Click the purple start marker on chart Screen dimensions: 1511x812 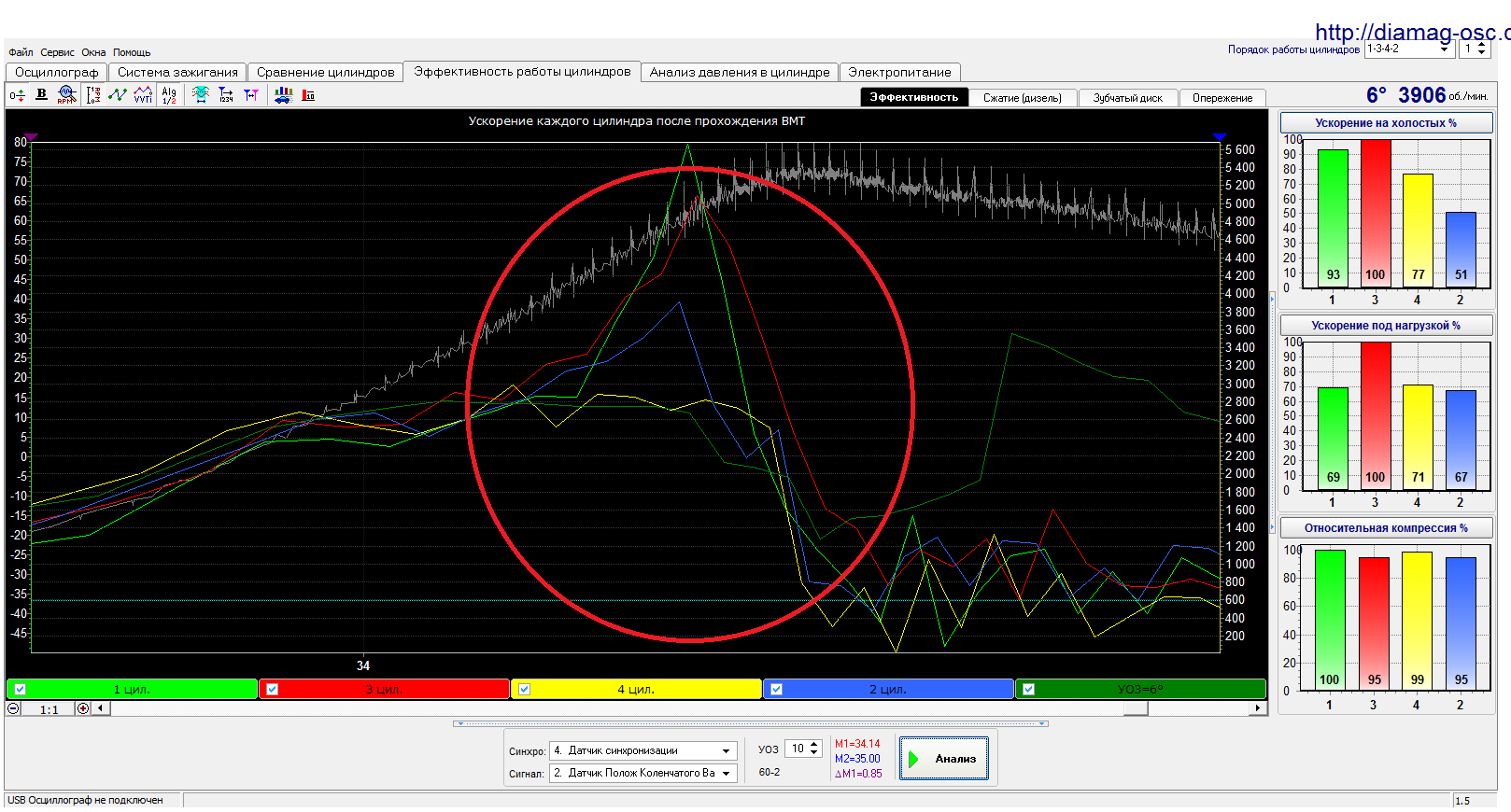coord(32,137)
